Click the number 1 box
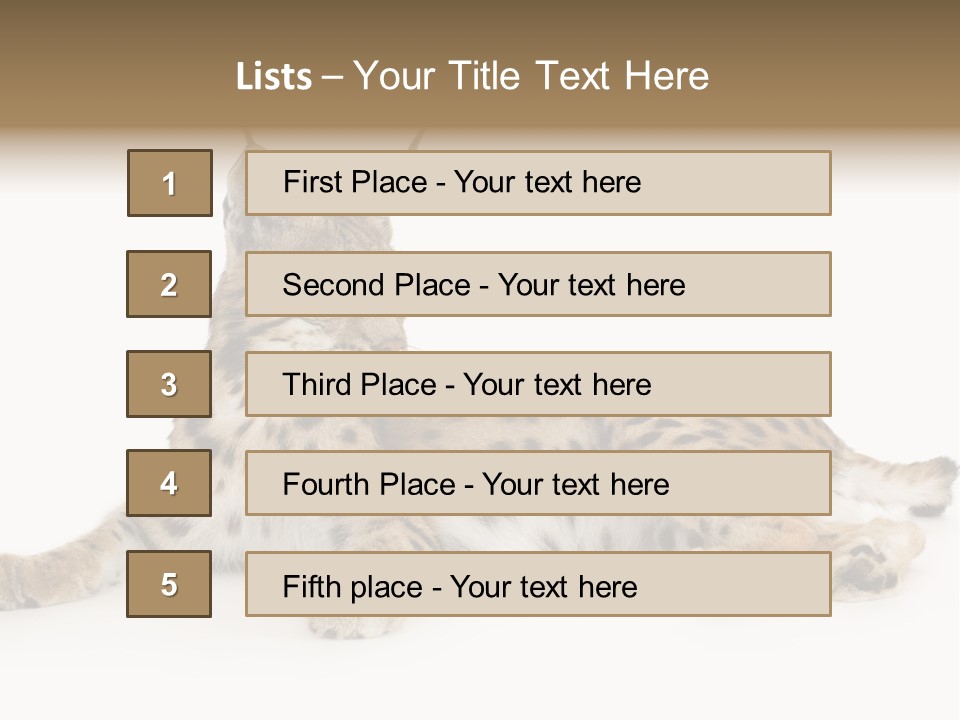This screenshot has height=720, width=960. 170,183
